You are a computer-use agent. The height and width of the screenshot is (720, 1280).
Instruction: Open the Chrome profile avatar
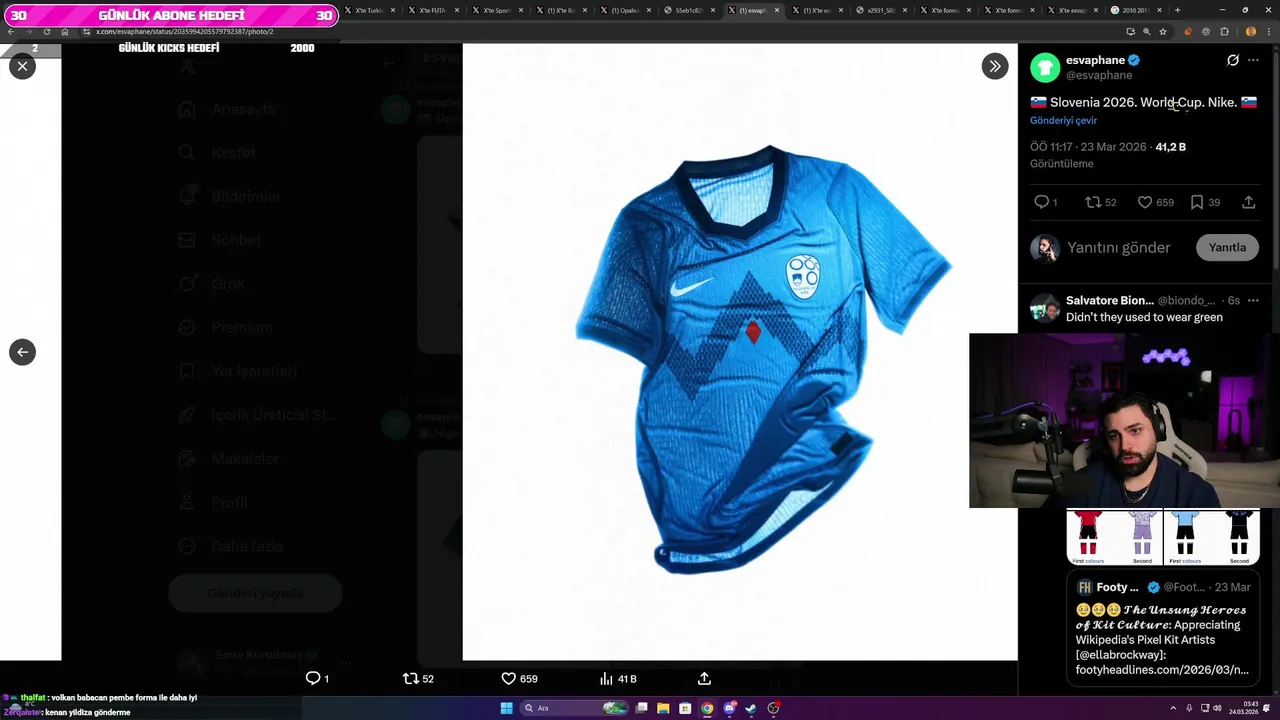pos(1250,31)
